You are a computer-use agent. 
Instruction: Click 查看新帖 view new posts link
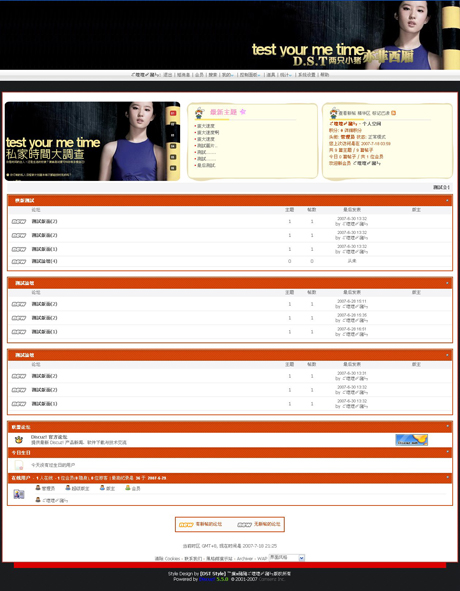[347, 113]
